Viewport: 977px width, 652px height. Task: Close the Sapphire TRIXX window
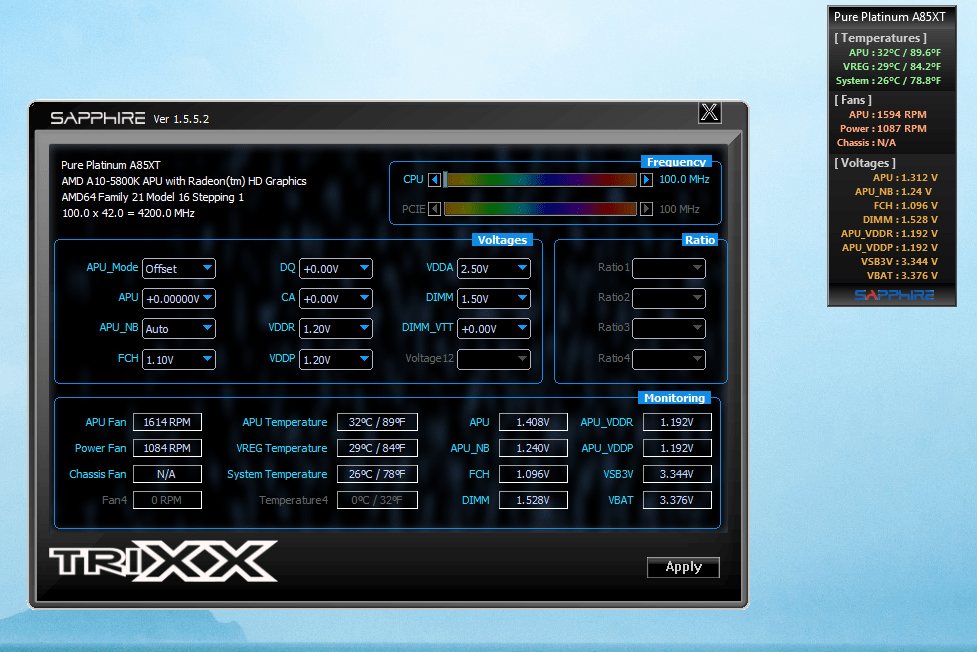[710, 113]
